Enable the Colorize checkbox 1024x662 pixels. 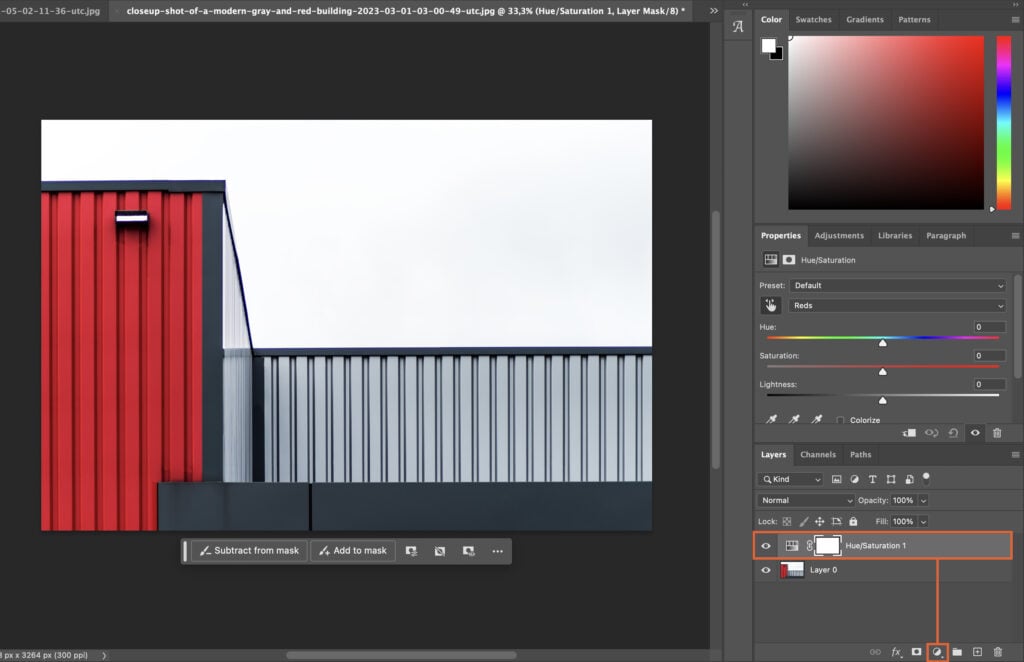click(840, 419)
